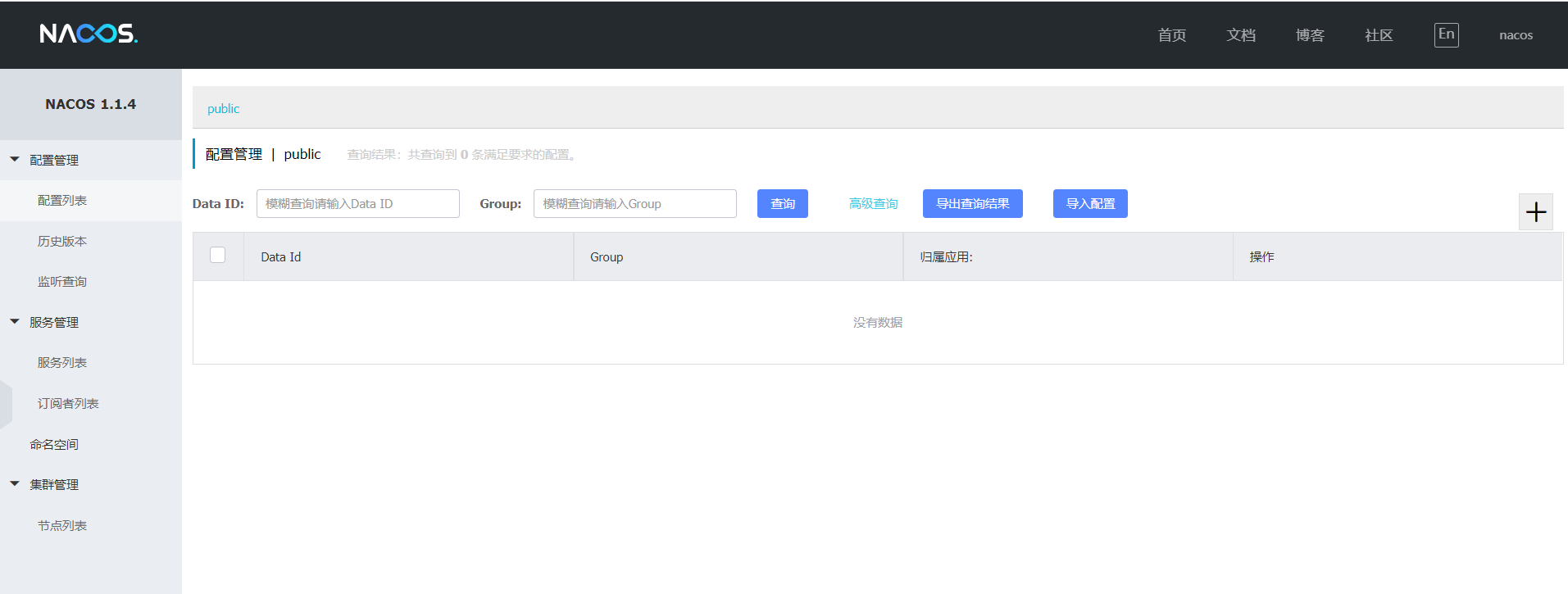Click the 没有数据 empty table message
Screen dimensions: 1568x594
pyautogui.click(x=878, y=323)
